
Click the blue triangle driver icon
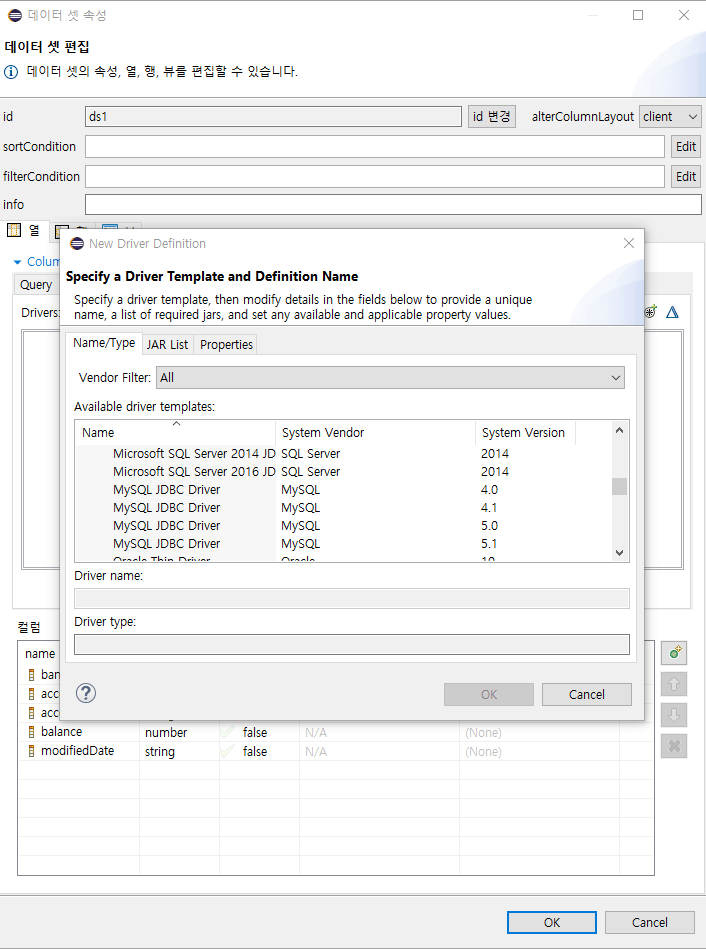(673, 312)
